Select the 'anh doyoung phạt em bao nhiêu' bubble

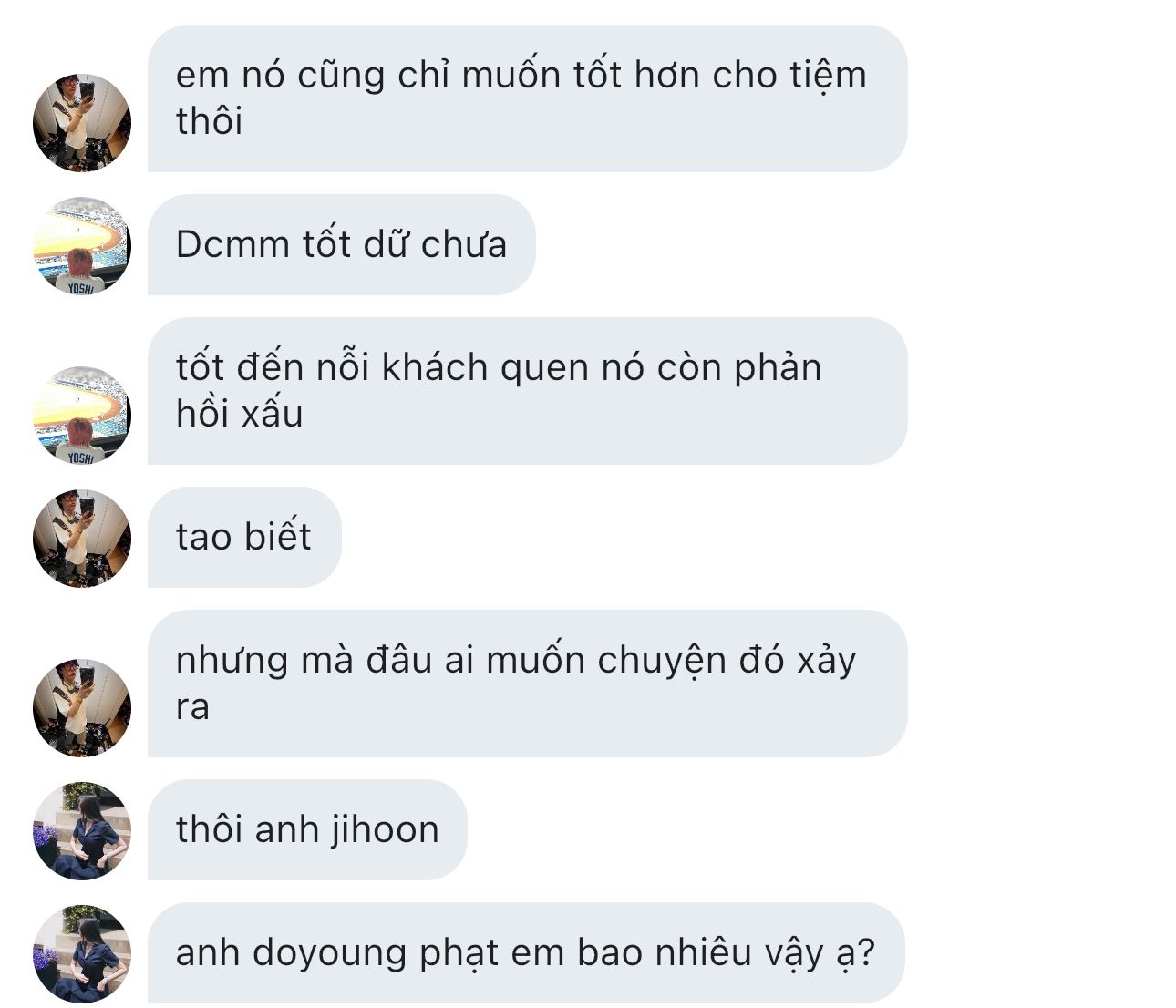526,952
